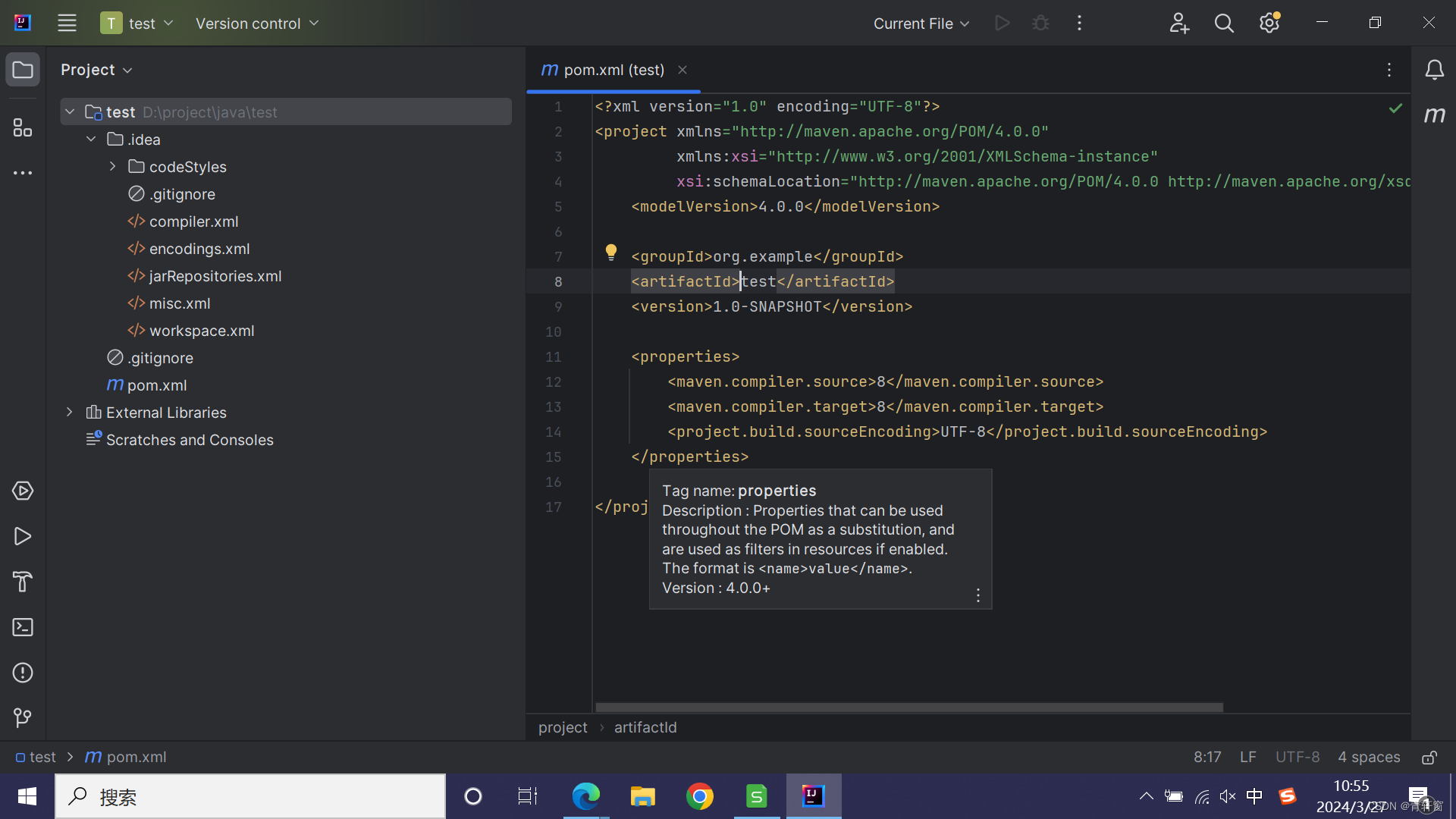
Task: Open the Terminal tool window
Action: point(23,627)
